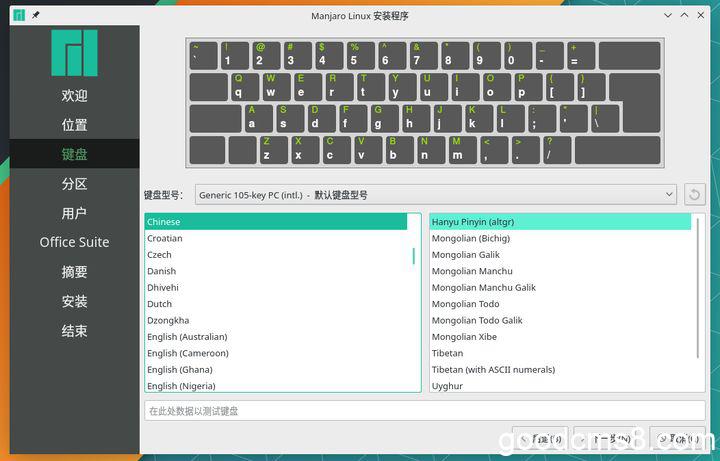Viewport: 720px width, 461px height.
Task: Toggle the pin window icon
Action: [x=35, y=15]
